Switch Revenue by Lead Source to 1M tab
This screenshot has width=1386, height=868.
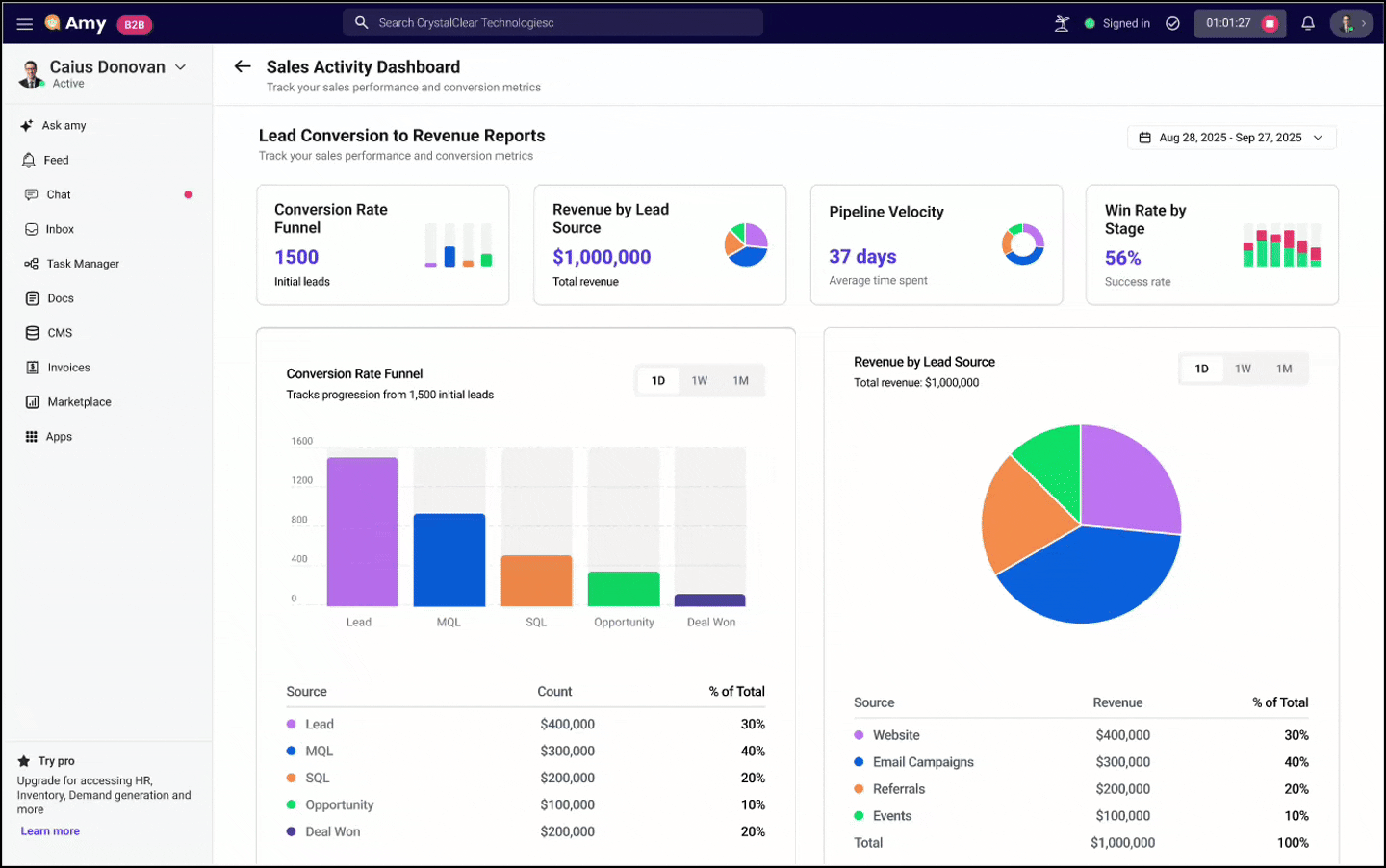tap(1284, 368)
